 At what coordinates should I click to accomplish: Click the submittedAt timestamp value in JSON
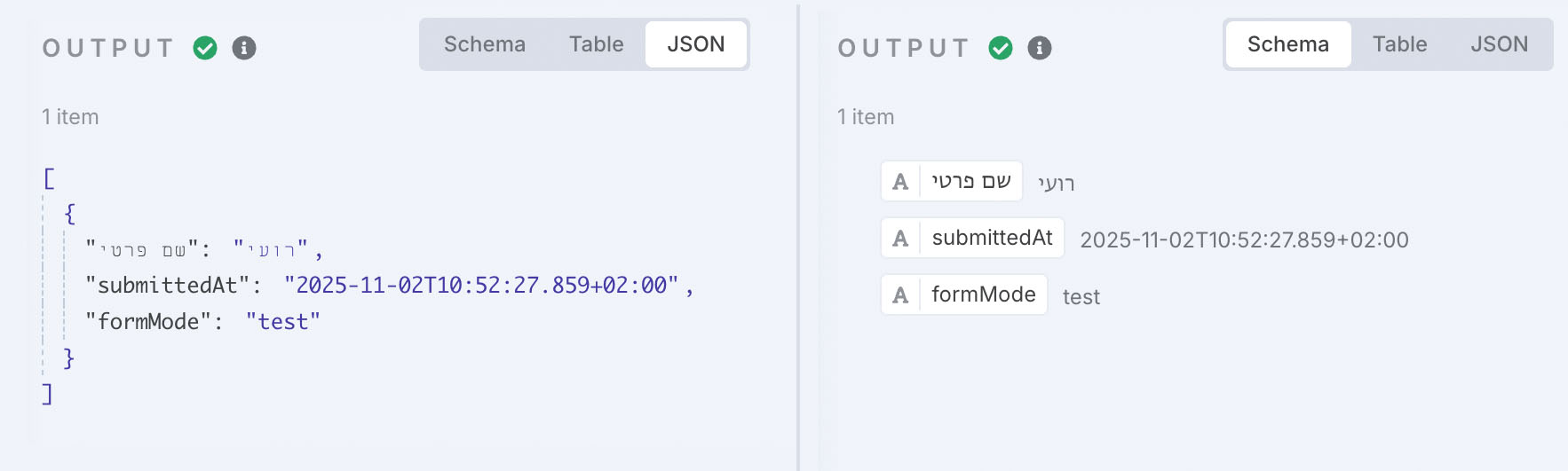click(480, 286)
